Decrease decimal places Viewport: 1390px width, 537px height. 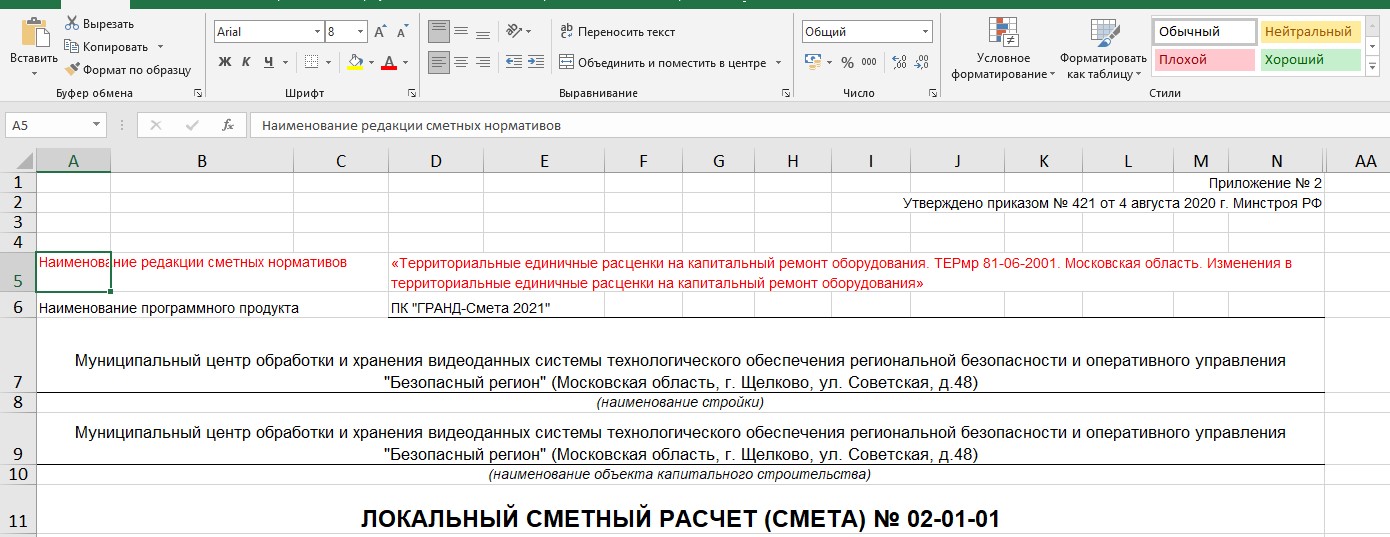(x=921, y=62)
